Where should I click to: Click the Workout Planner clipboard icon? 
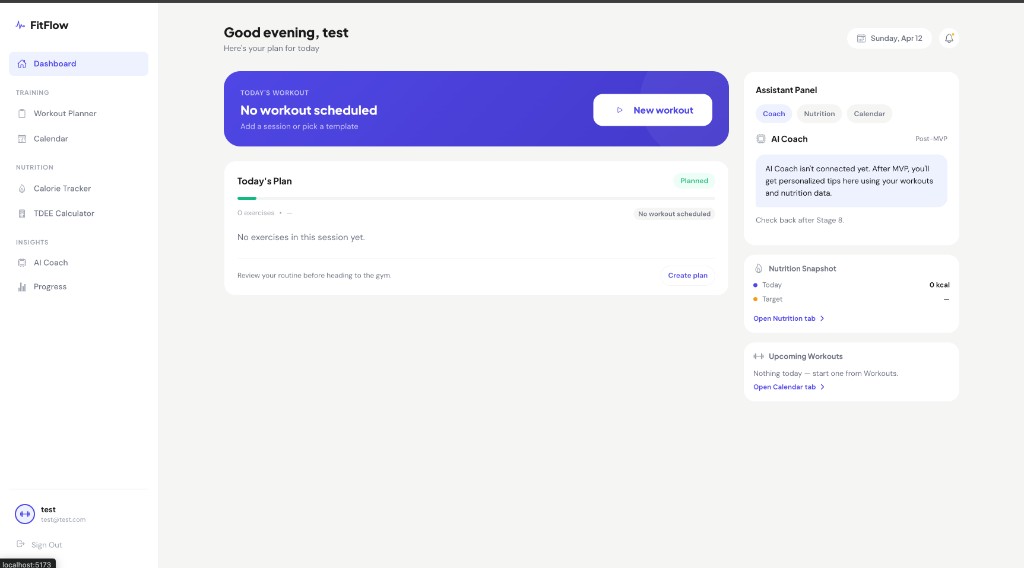pos(22,114)
